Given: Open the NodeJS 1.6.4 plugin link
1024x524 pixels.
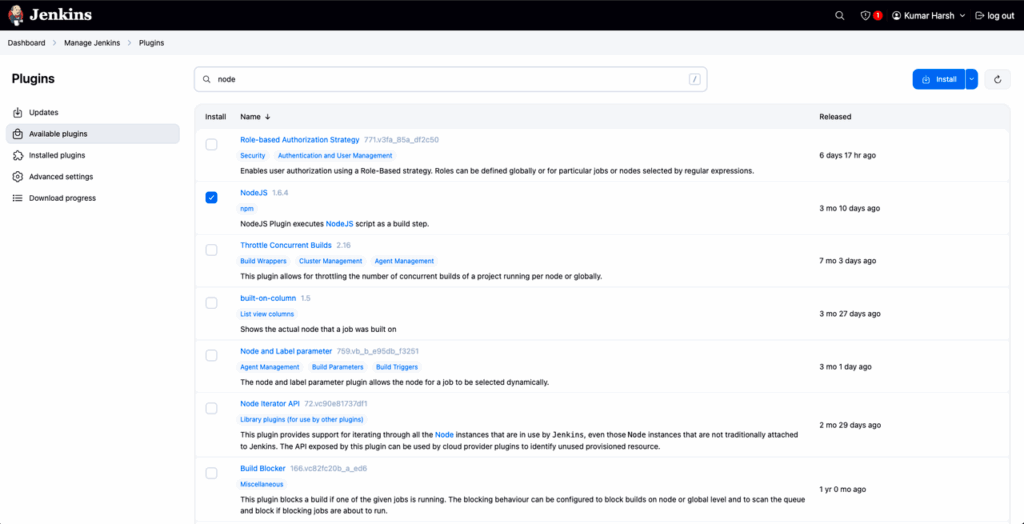Looking at the screenshot, I should [x=253, y=193].
